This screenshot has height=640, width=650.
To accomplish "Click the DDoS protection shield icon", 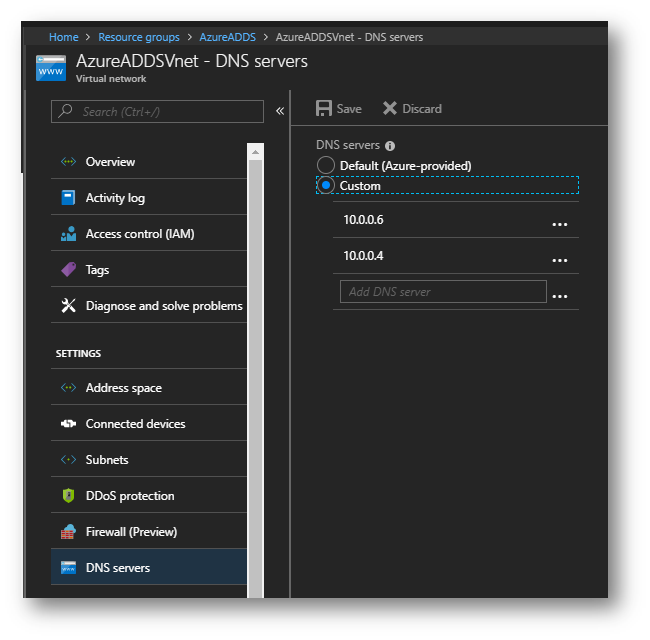I will tap(68, 496).
